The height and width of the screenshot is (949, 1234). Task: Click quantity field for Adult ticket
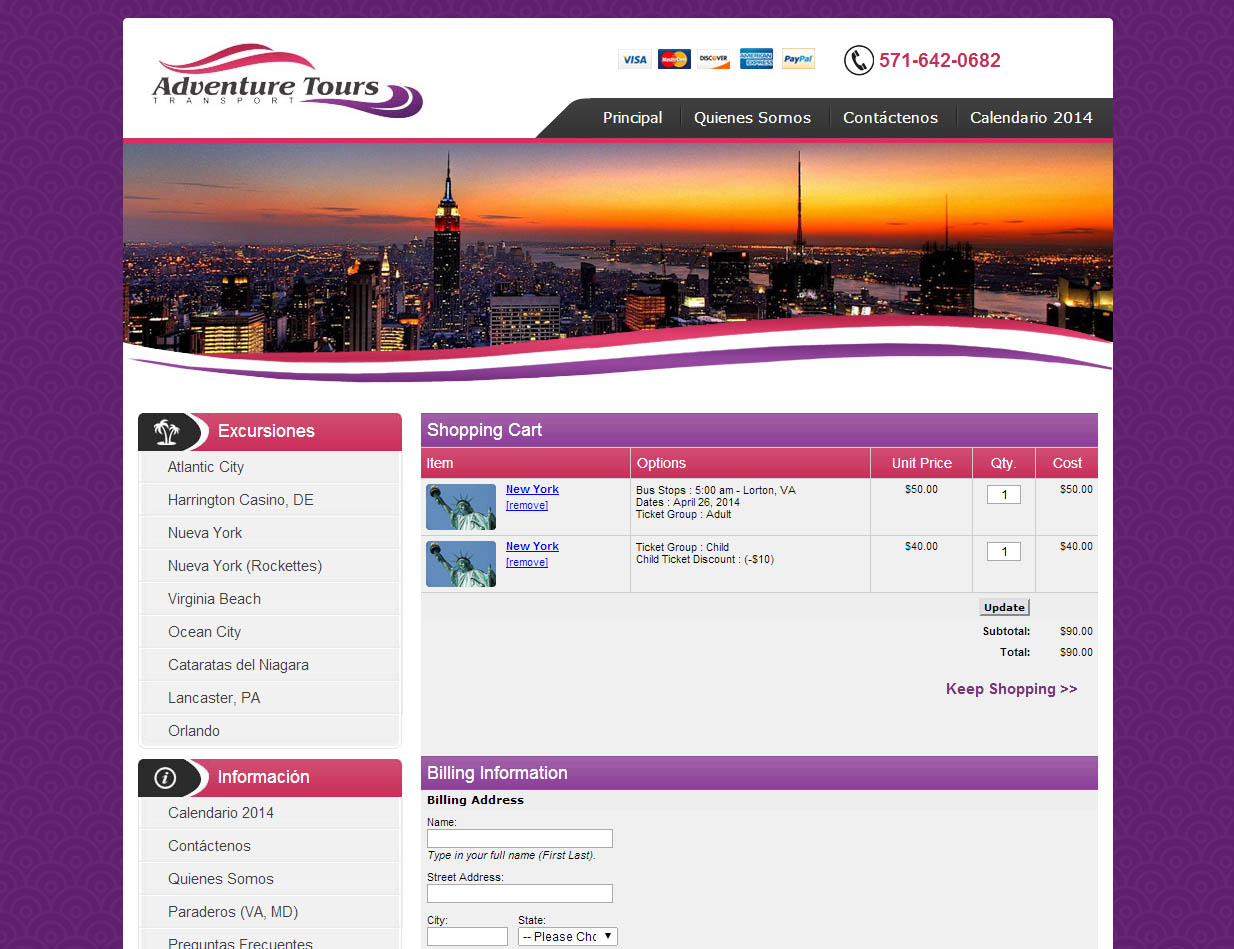(1003, 495)
